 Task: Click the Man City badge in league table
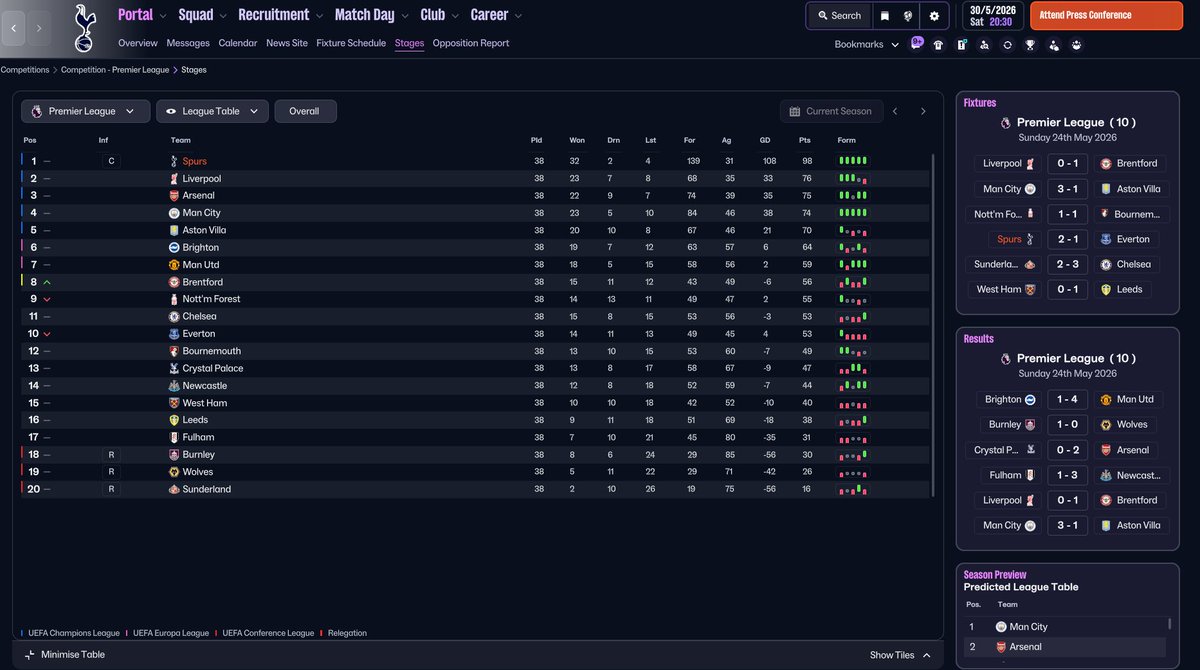pyautogui.click(x=174, y=213)
